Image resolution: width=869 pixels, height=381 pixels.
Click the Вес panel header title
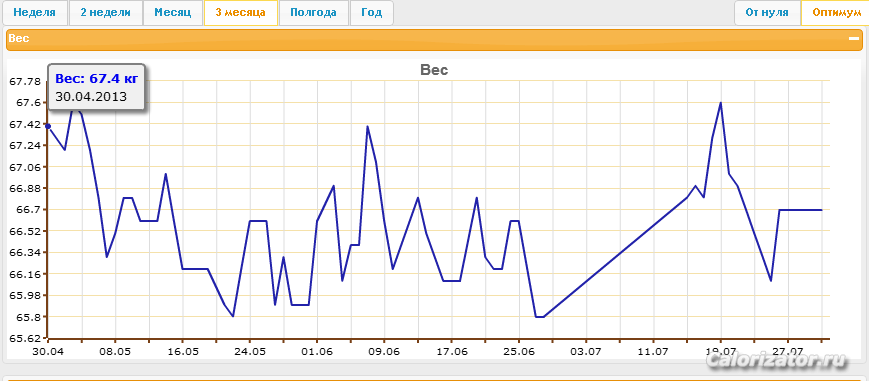tap(19, 39)
